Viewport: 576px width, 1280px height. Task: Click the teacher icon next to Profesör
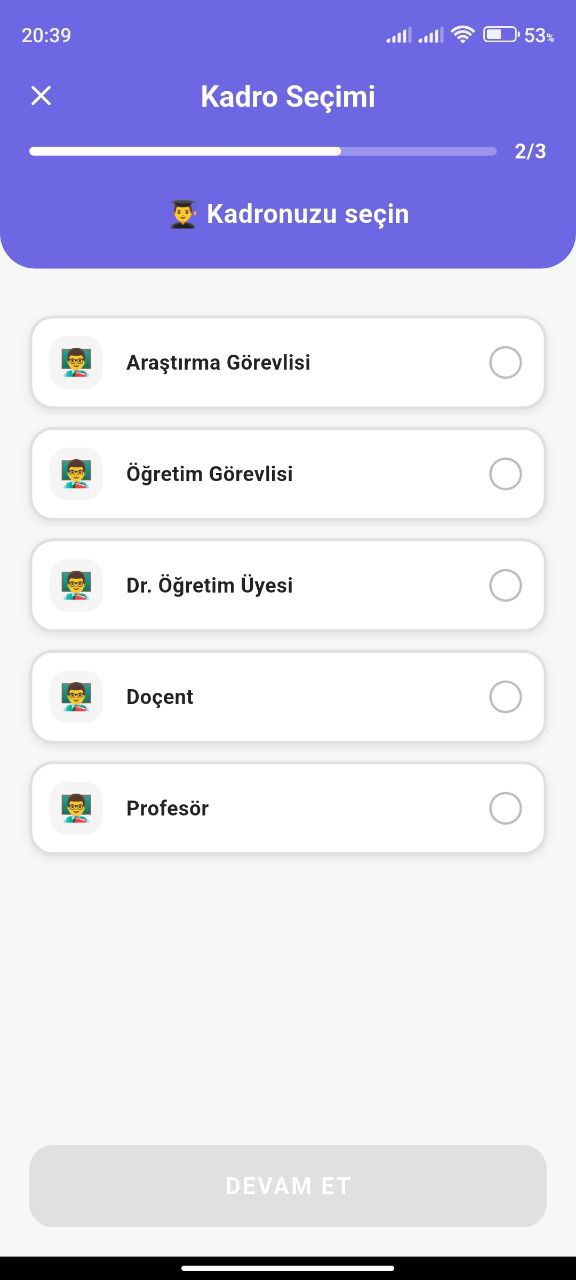point(76,807)
